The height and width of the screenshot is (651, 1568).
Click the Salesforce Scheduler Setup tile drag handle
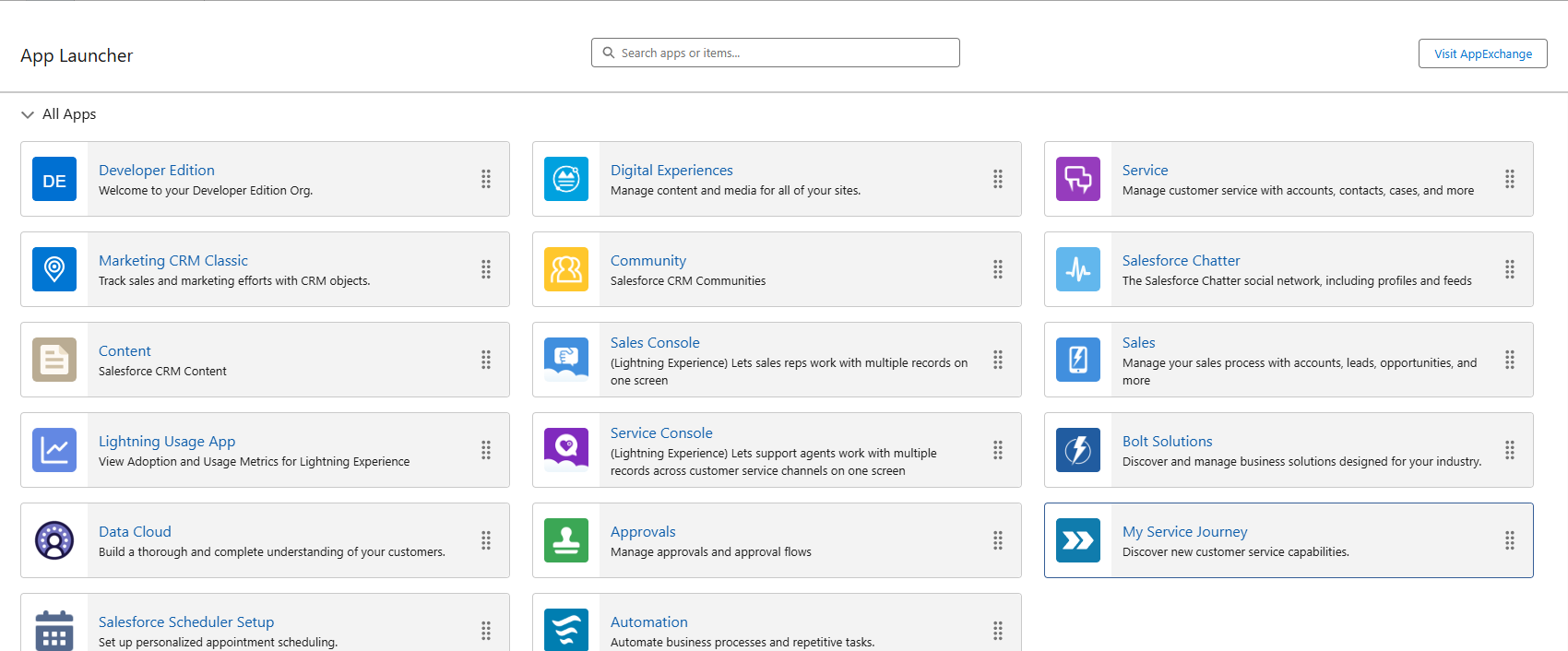486,631
